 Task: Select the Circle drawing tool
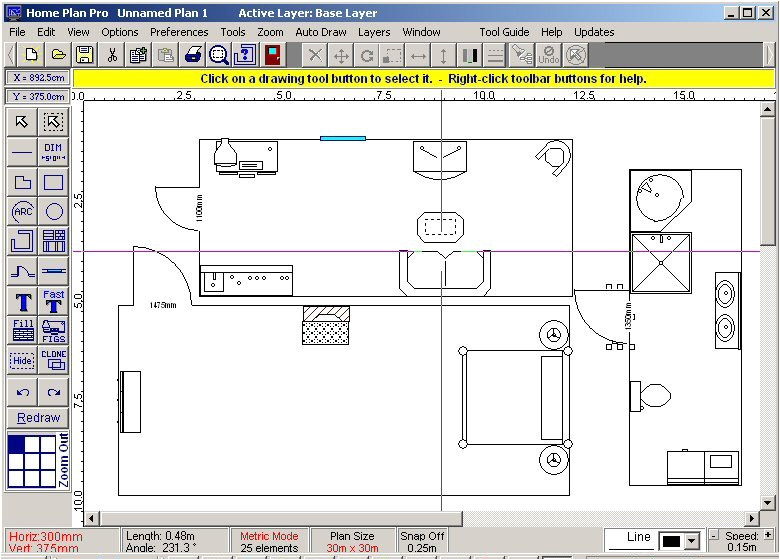tap(54, 211)
